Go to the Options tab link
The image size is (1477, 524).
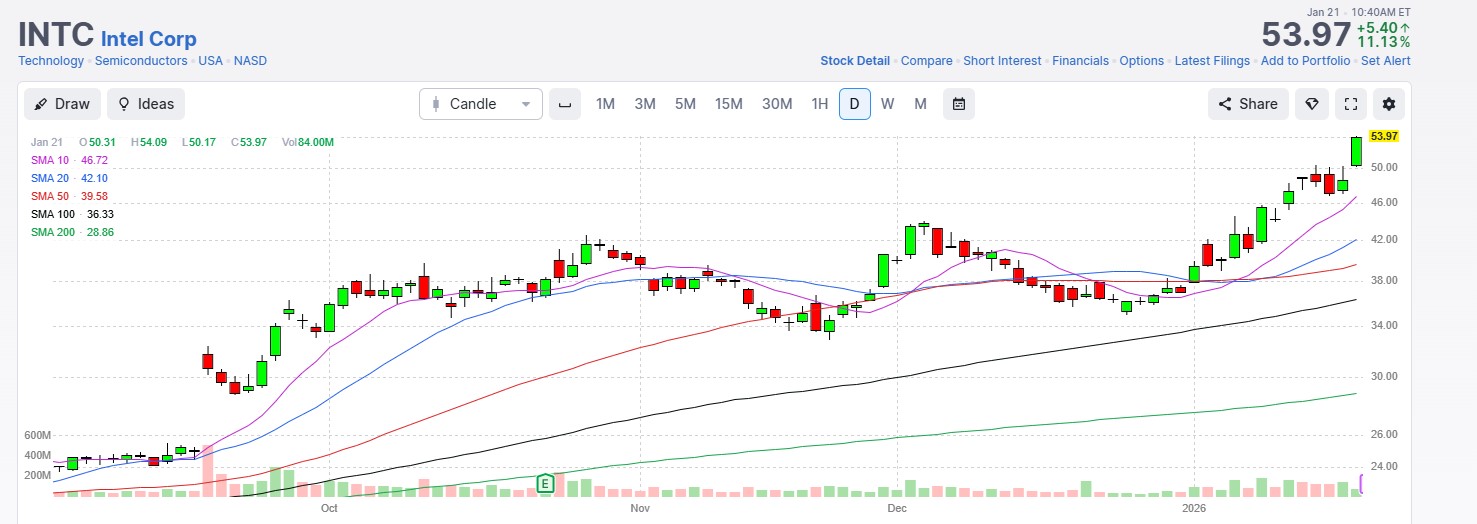(1141, 61)
